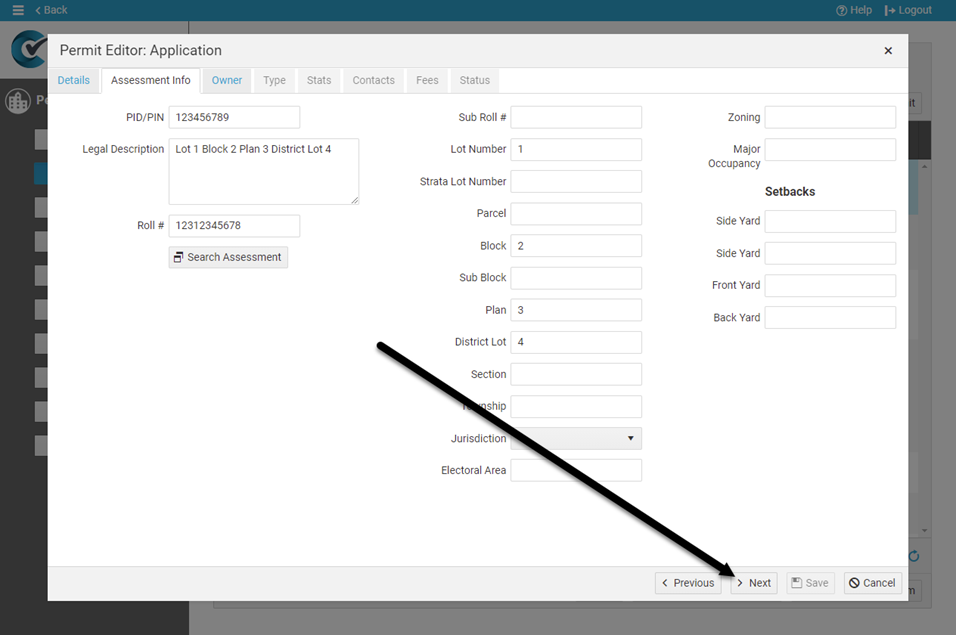Expand the Jurisdiction dropdown
This screenshot has width=956, height=635.
pos(576,438)
